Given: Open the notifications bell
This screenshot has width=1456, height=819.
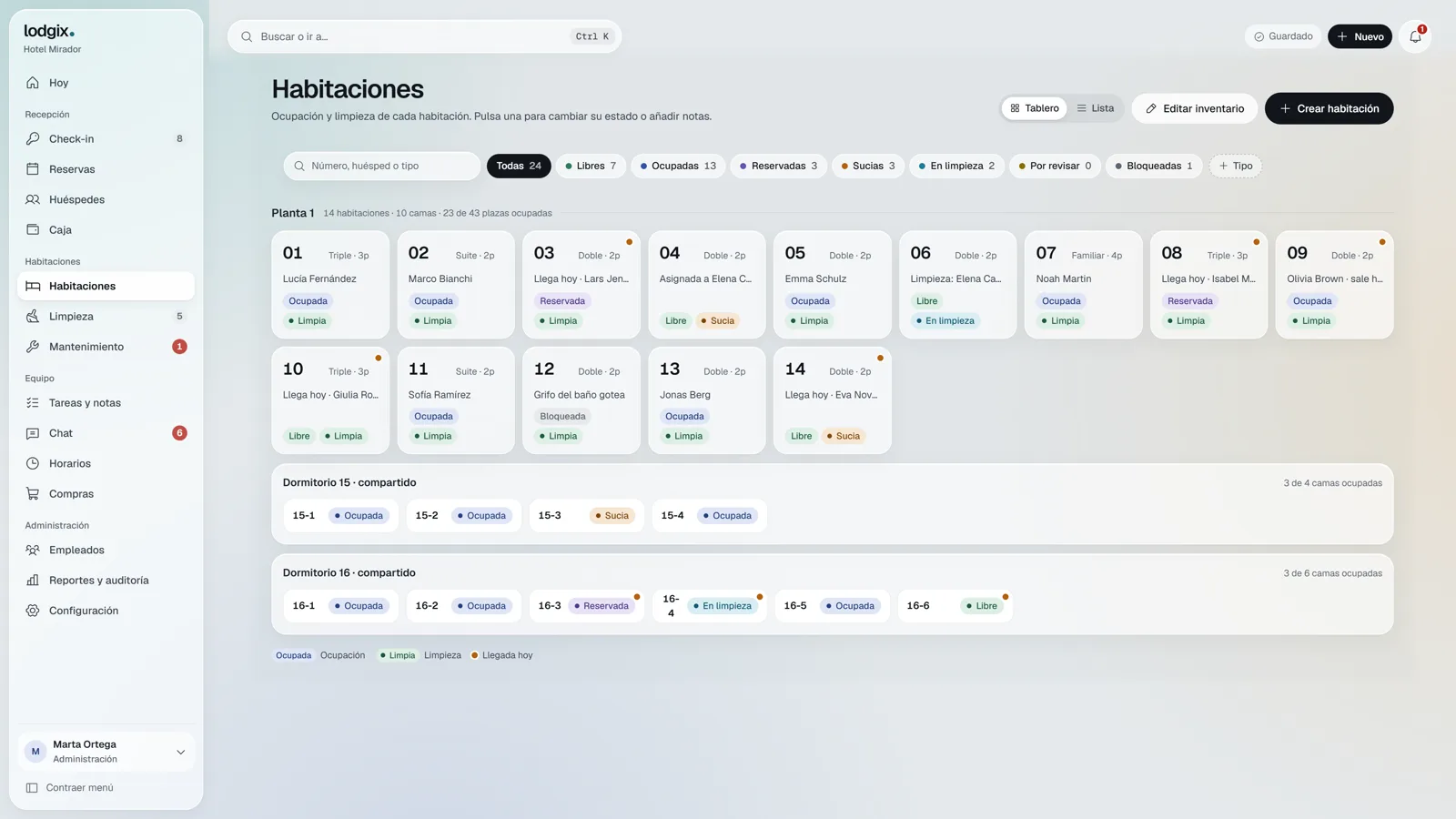Looking at the screenshot, I should [1415, 36].
